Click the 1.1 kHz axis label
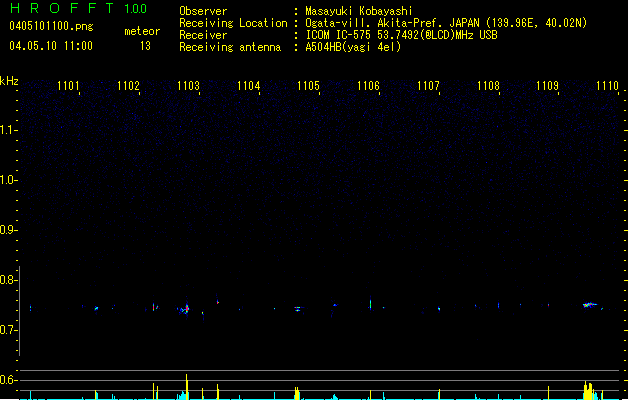Image resolution: width=629 pixels, height=400 pixels. (x=7, y=130)
